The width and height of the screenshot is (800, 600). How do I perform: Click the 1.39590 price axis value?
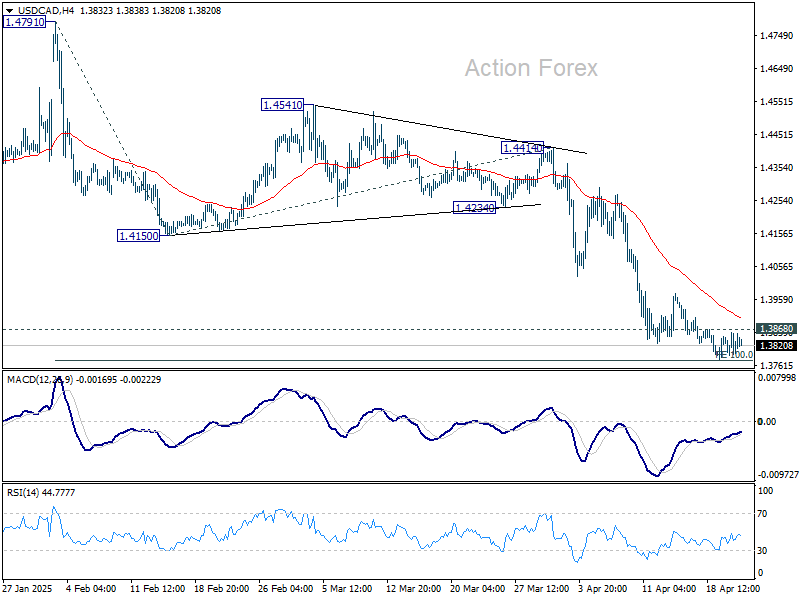[777, 299]
